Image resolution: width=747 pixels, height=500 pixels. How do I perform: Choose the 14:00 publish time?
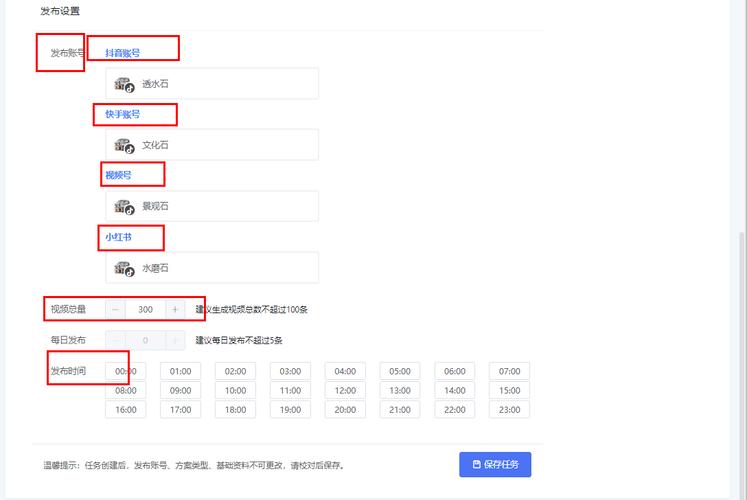(454, 390)
